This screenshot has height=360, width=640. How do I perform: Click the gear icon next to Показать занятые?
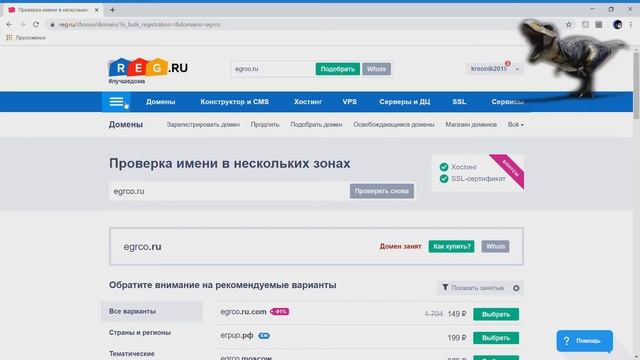coord(516,288)
